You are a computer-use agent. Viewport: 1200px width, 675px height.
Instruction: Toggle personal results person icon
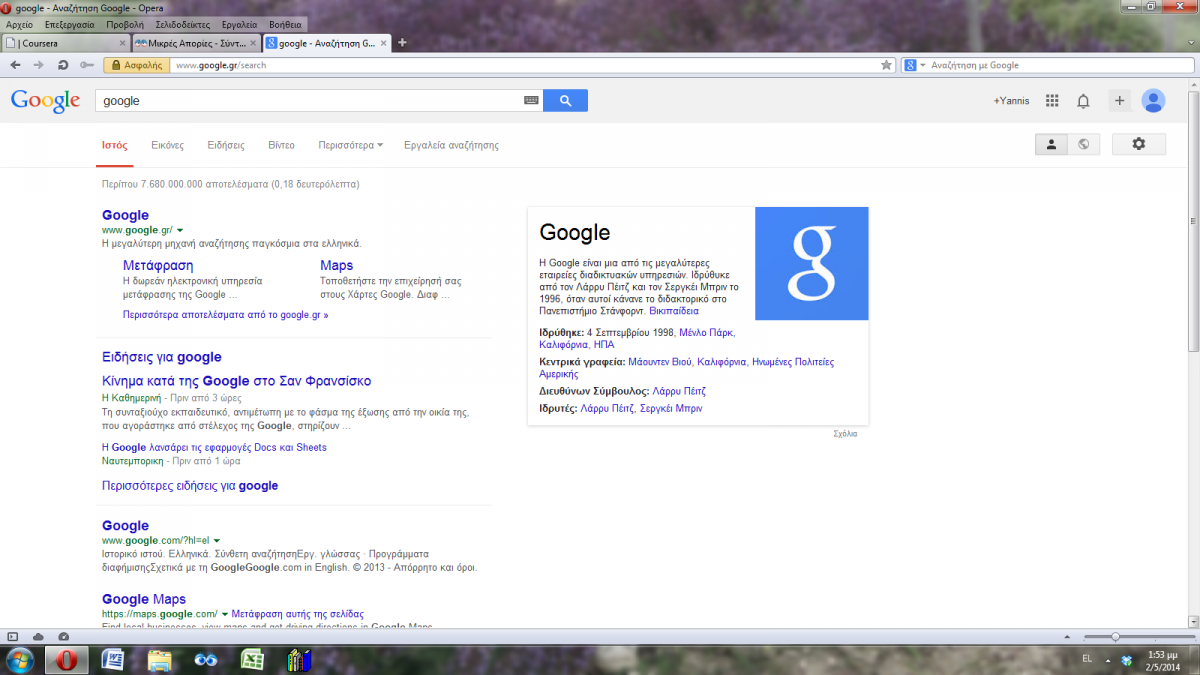coord(1051,144)
